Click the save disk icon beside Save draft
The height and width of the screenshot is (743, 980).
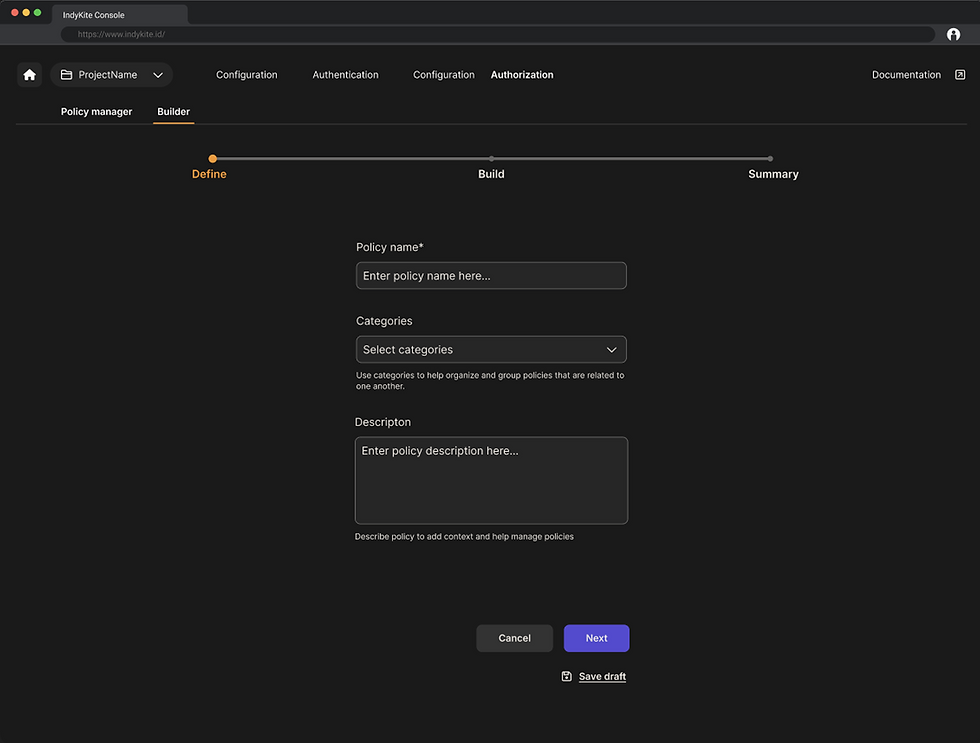(x=566, y=676)
